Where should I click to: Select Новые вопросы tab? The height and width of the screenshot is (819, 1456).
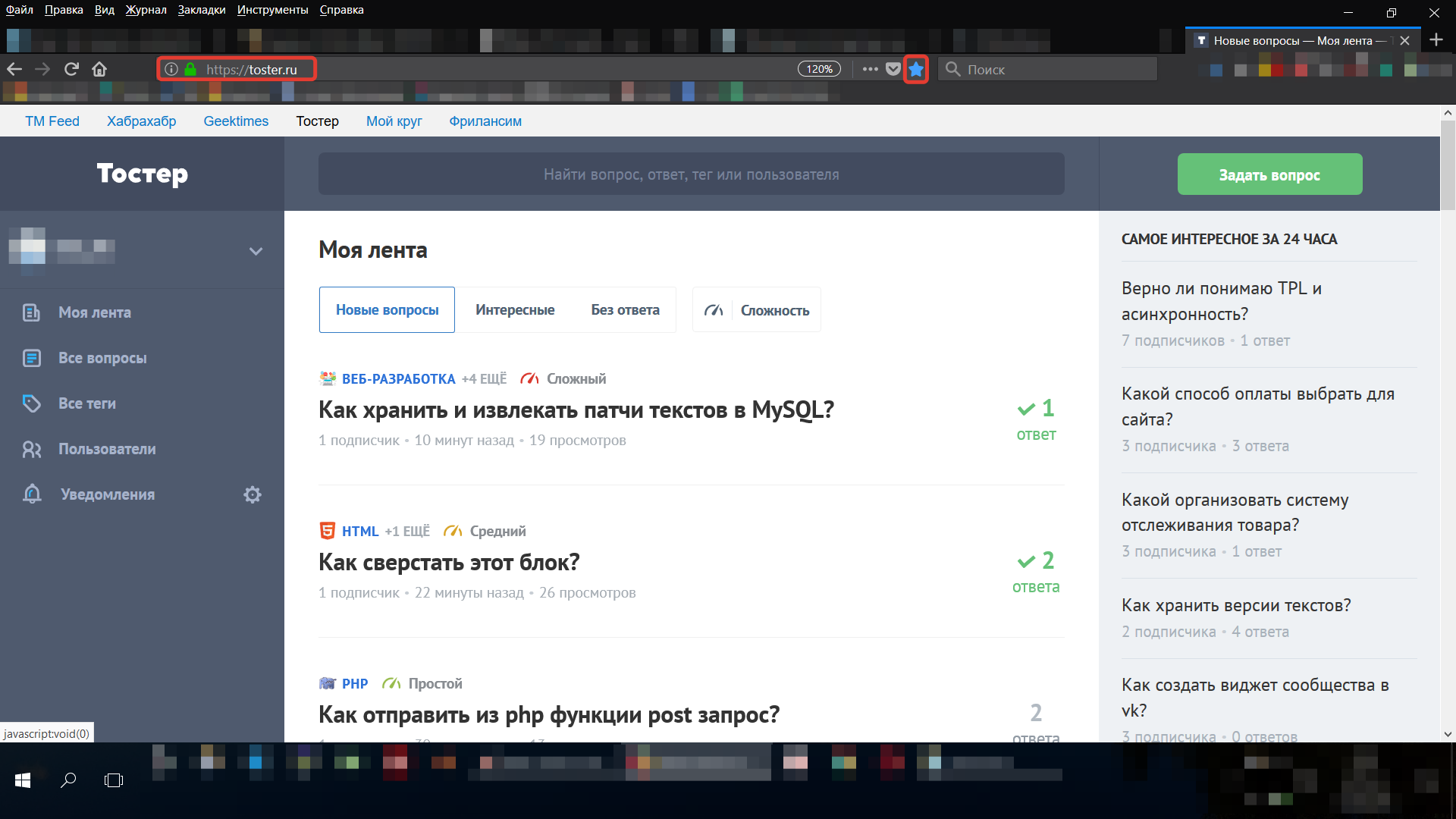(x=387, y=309)
